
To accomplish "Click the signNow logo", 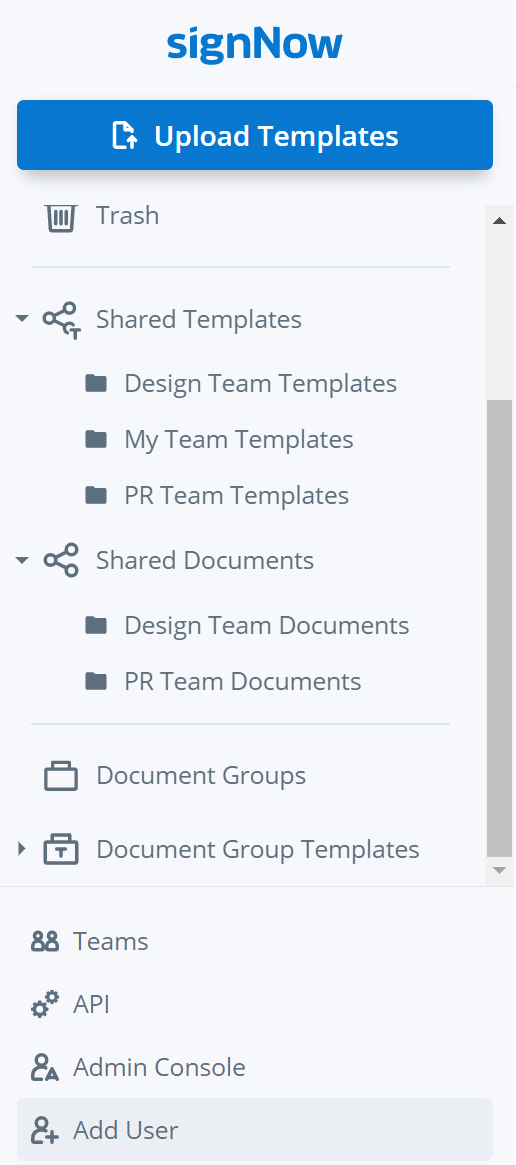I will [x=255, y=45].
